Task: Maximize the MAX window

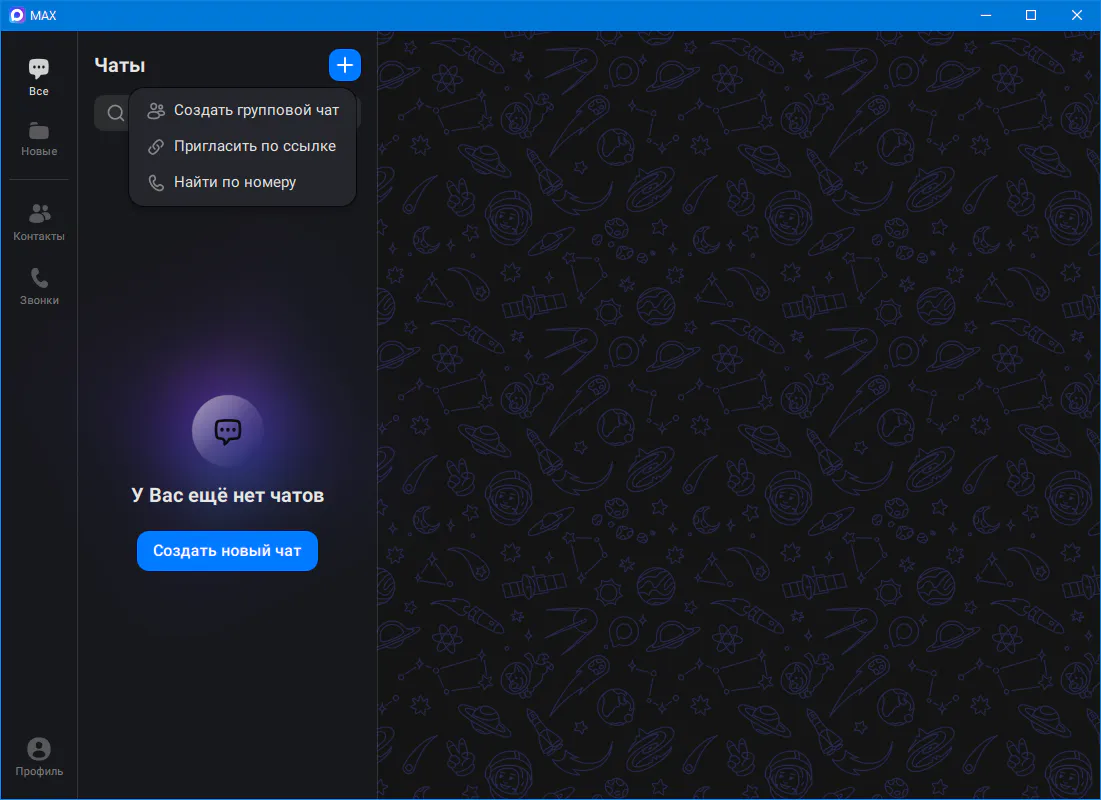Action: [1031, 15]
